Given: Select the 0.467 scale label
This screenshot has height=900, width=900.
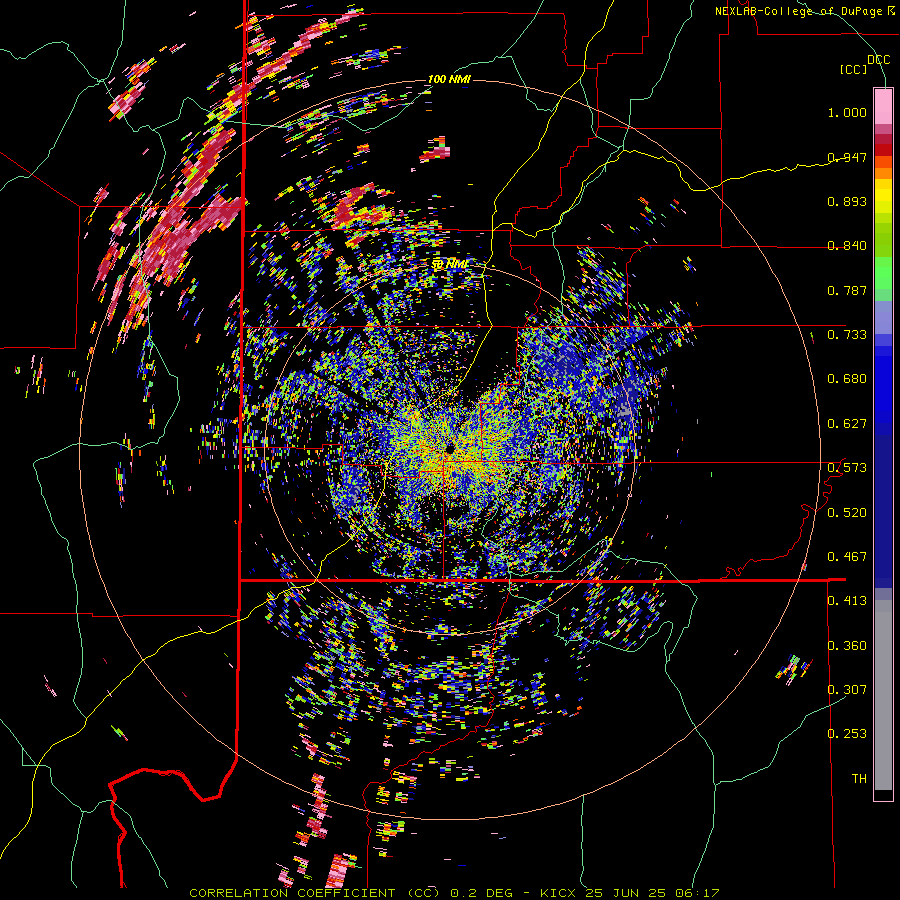Looking at the screenshot, I should point(847,557).
